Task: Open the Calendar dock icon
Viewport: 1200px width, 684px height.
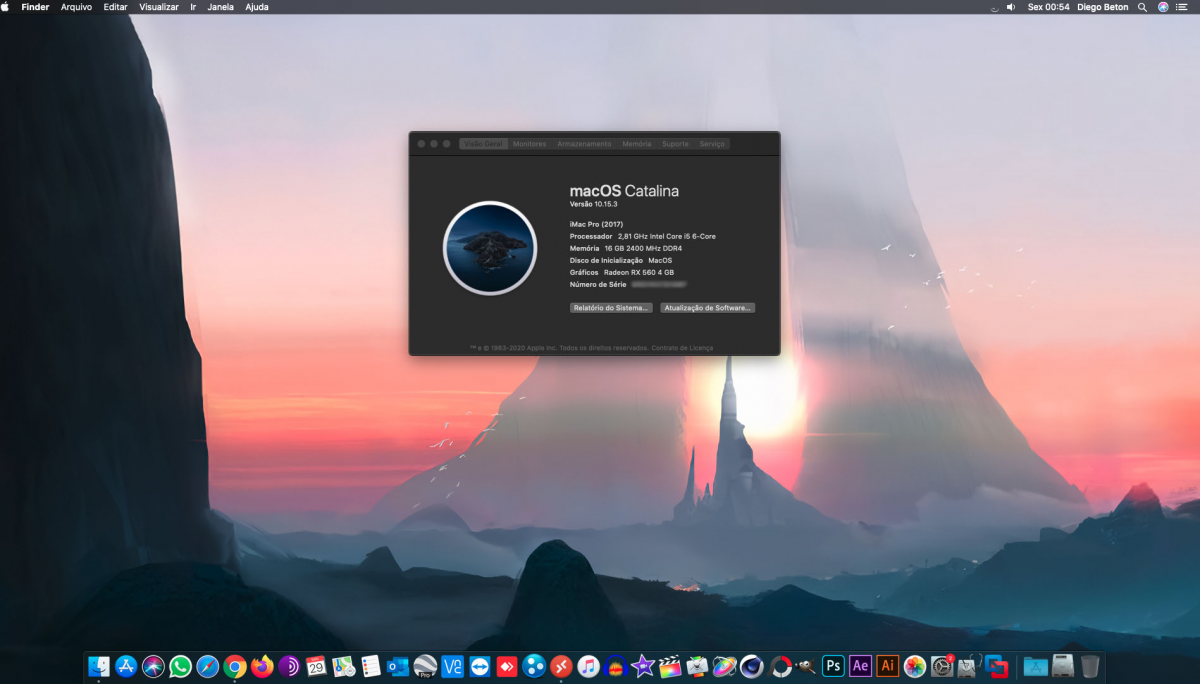Action: pos(316,666)
